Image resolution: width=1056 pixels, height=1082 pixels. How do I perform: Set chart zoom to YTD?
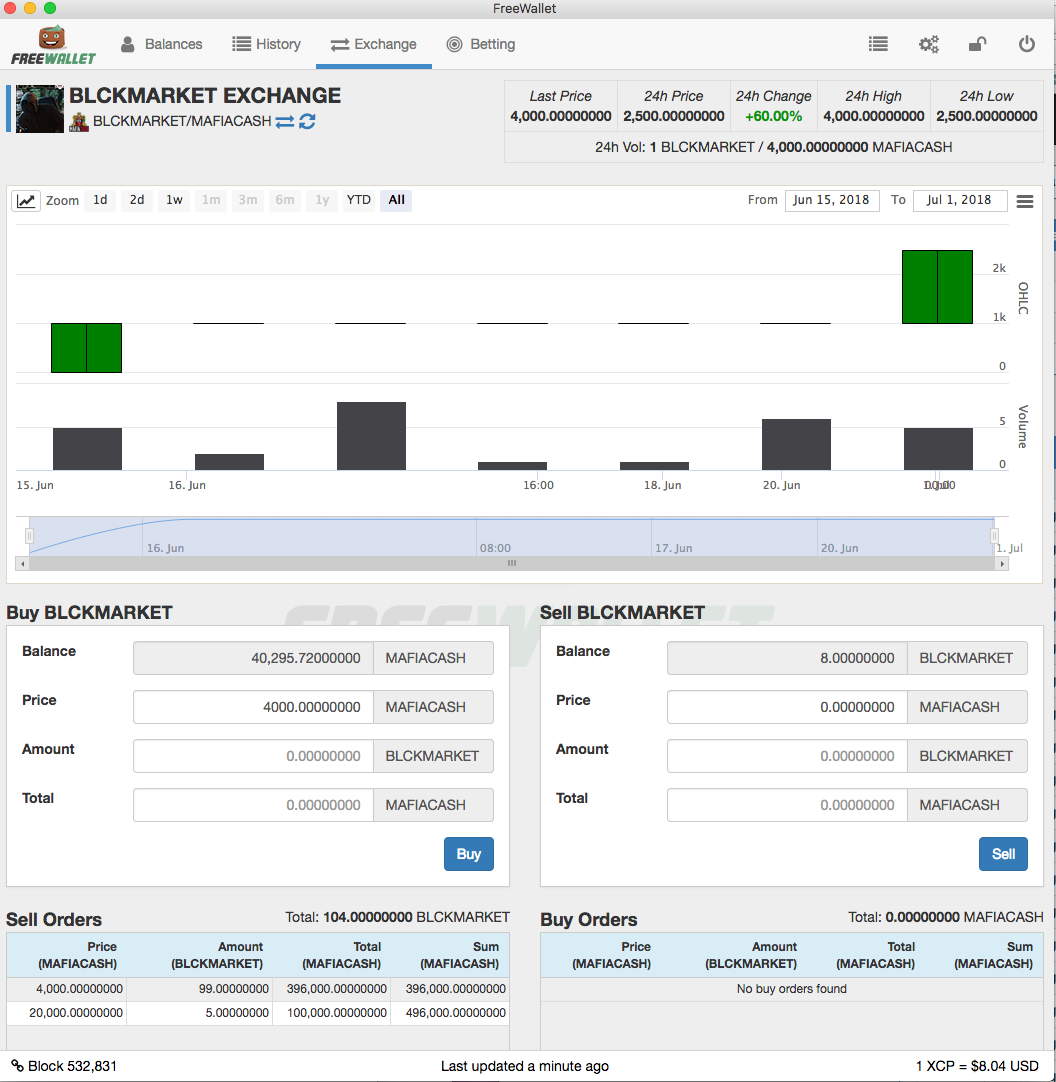pos(359,200)
